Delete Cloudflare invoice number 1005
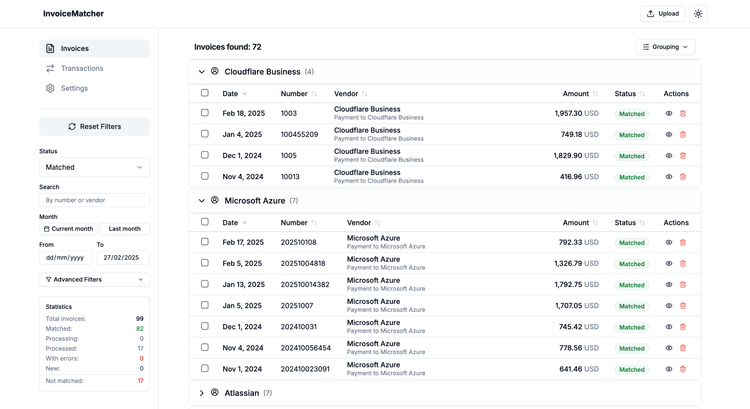 coord(683,155)
